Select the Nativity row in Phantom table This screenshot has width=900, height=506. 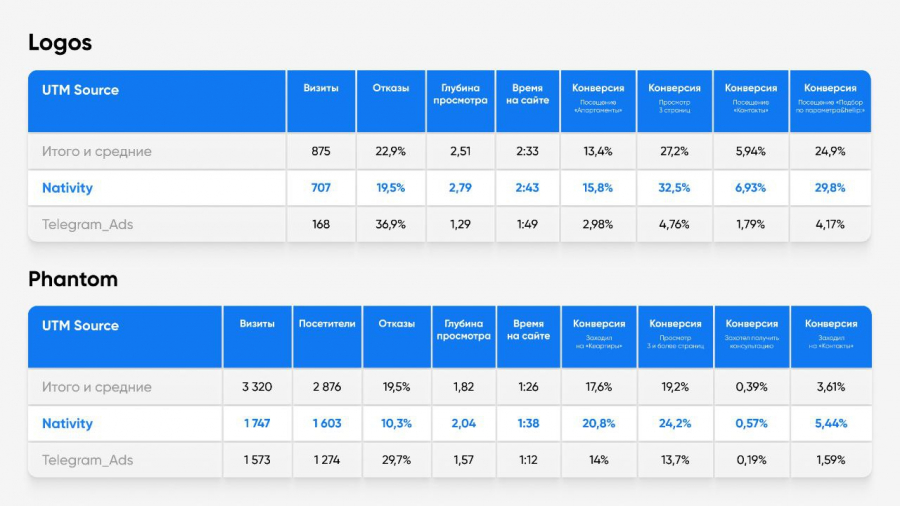449,423
